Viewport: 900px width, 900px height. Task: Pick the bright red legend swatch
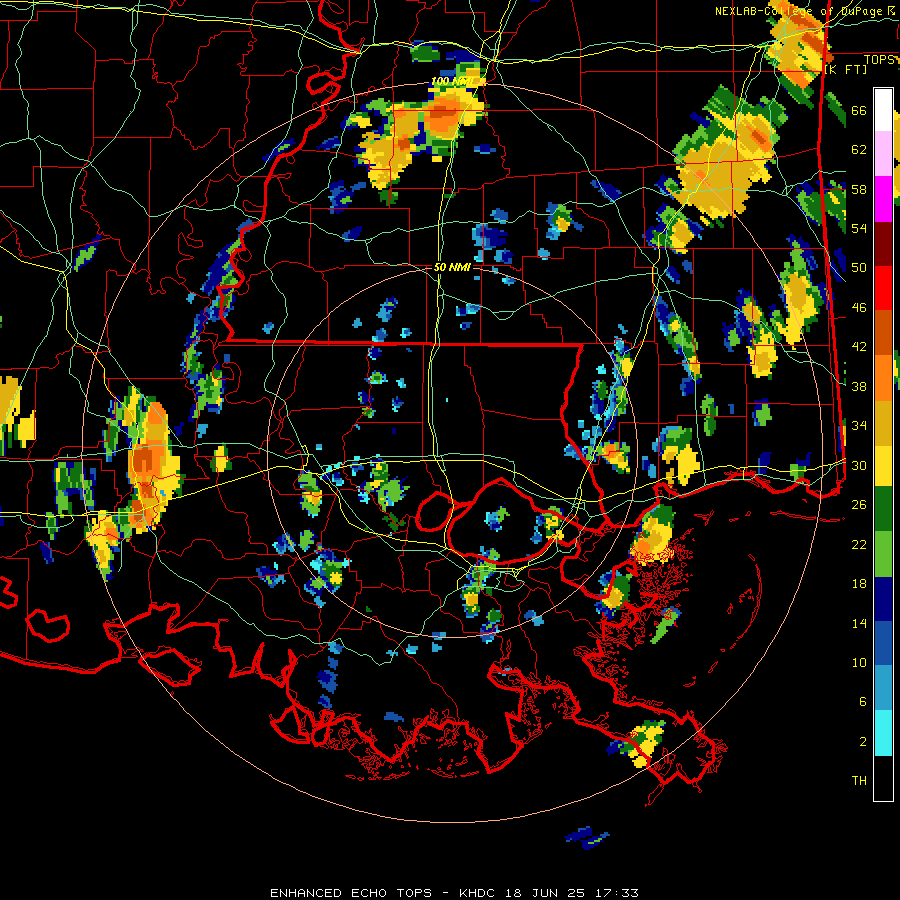(x=883, y=288)
